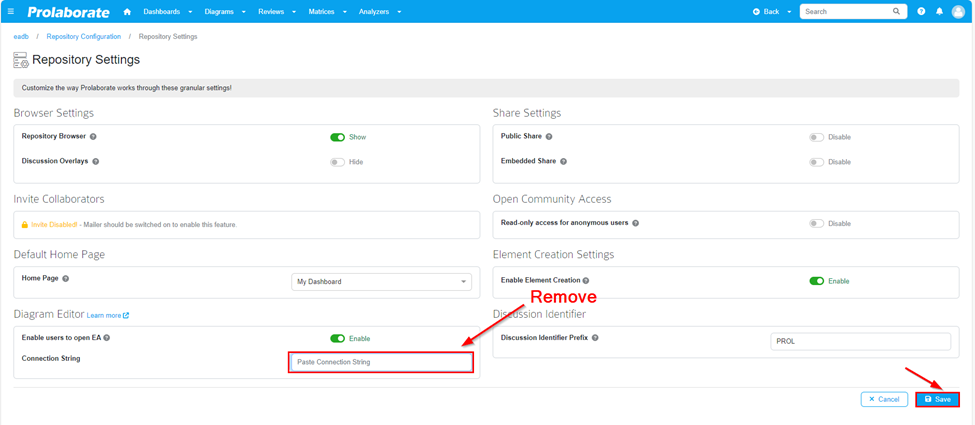Click the Enable users to open EA help icon
Viewport: 975px width, 425px height.
click(106, 338)
